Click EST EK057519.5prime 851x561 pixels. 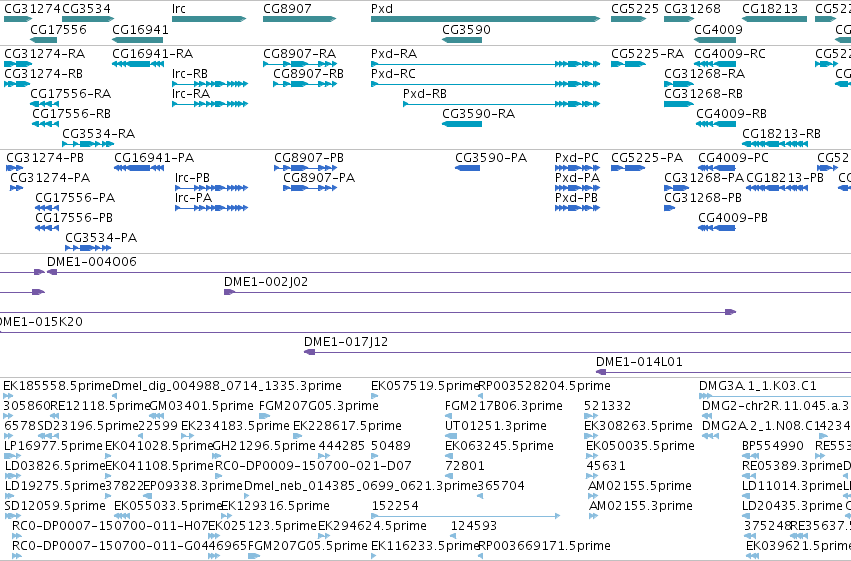[x=374, y=396]
